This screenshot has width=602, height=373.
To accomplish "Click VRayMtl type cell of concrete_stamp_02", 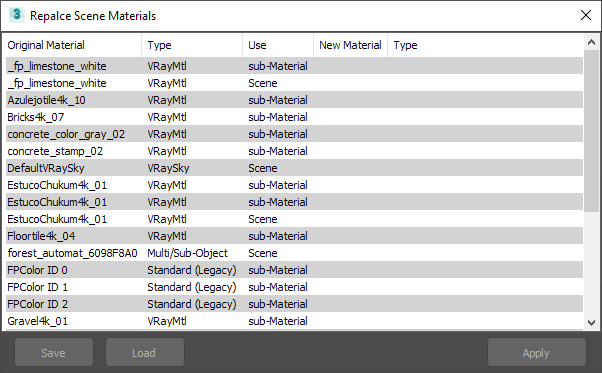I will [167, 151].
